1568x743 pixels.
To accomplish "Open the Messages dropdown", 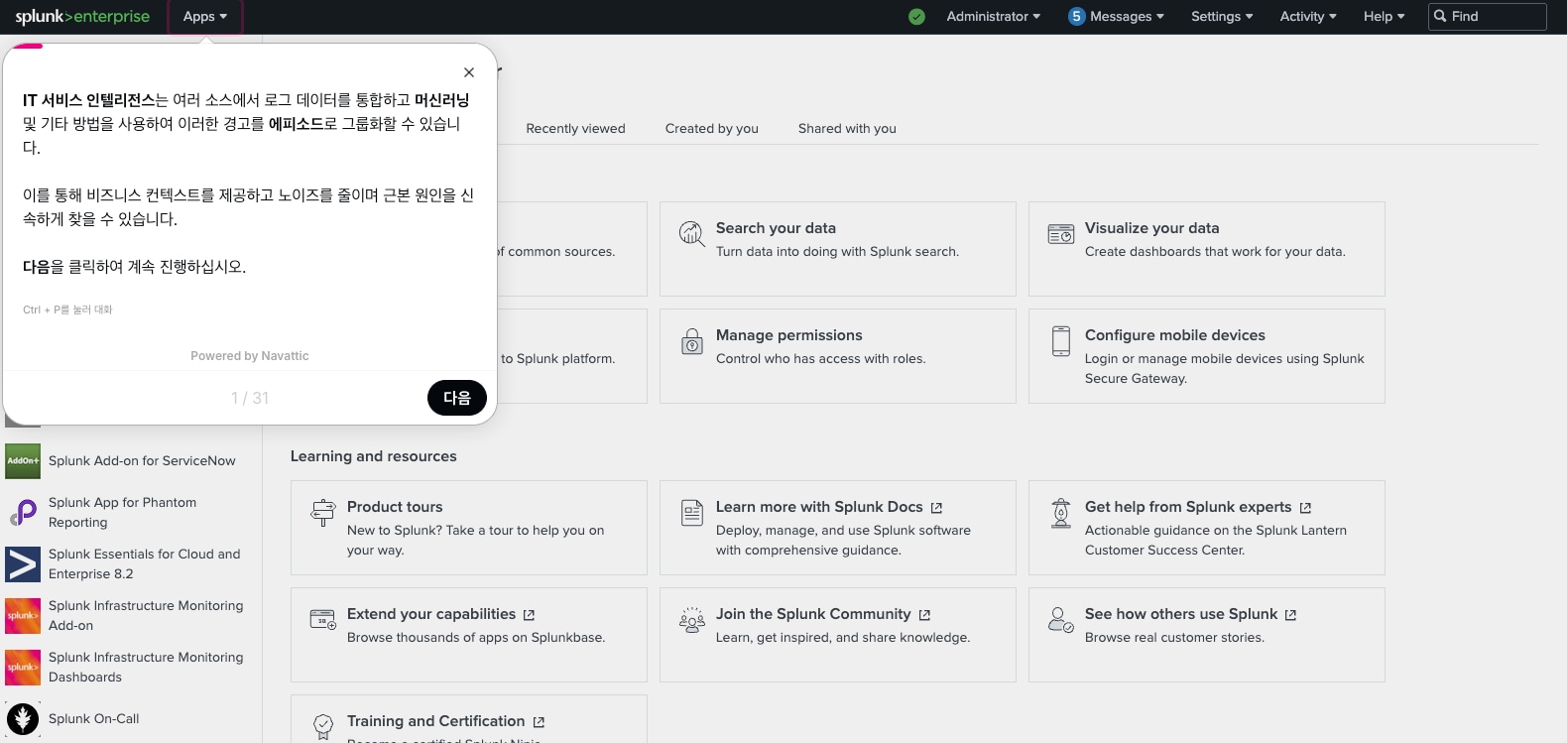I will 1127,17.
